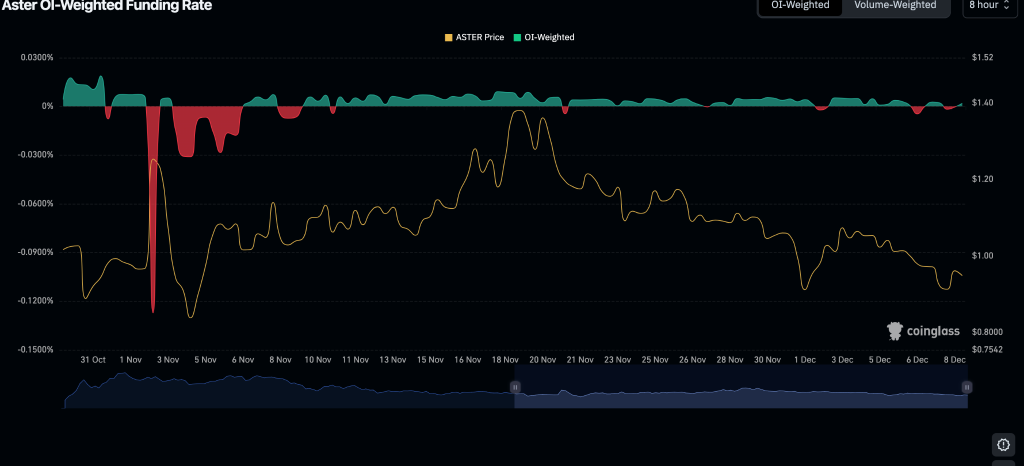Click the 3 Nov date label on x-axis
Image resolution: width=1024 pixels, height=466 pixels.
pos(167,359)
